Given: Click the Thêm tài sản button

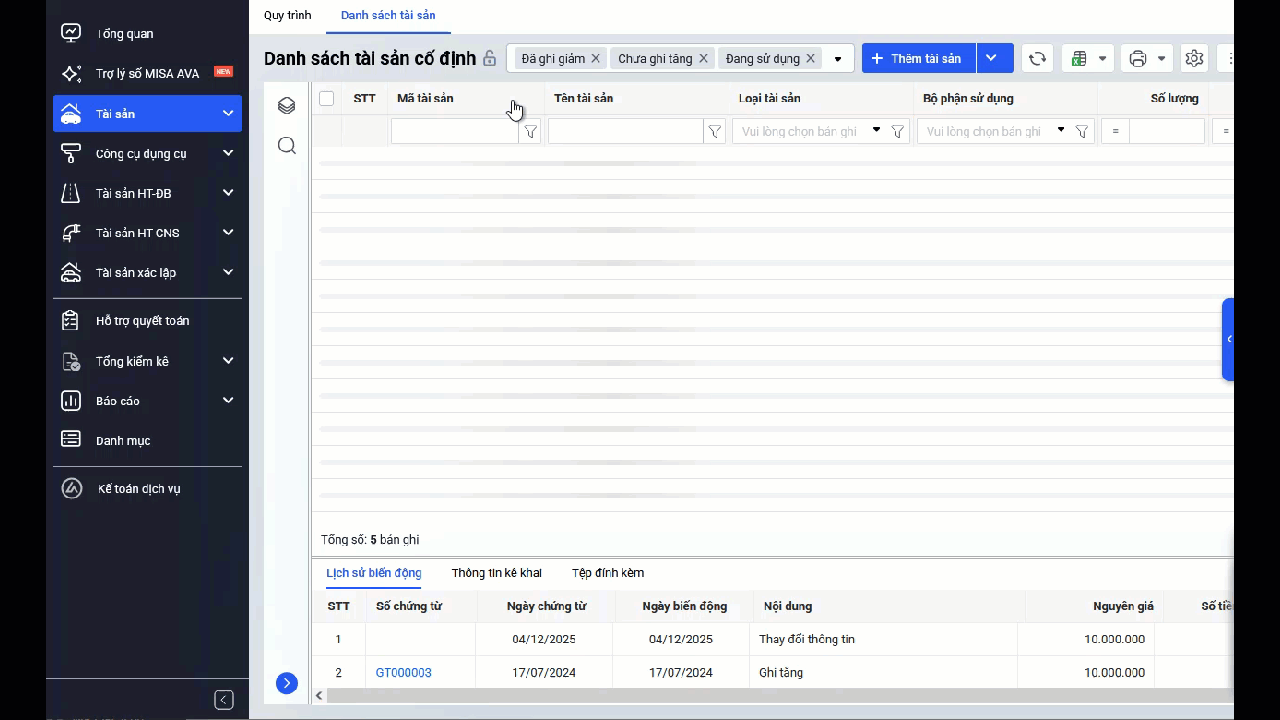Looking at the screenshot, I should [918, 59].
